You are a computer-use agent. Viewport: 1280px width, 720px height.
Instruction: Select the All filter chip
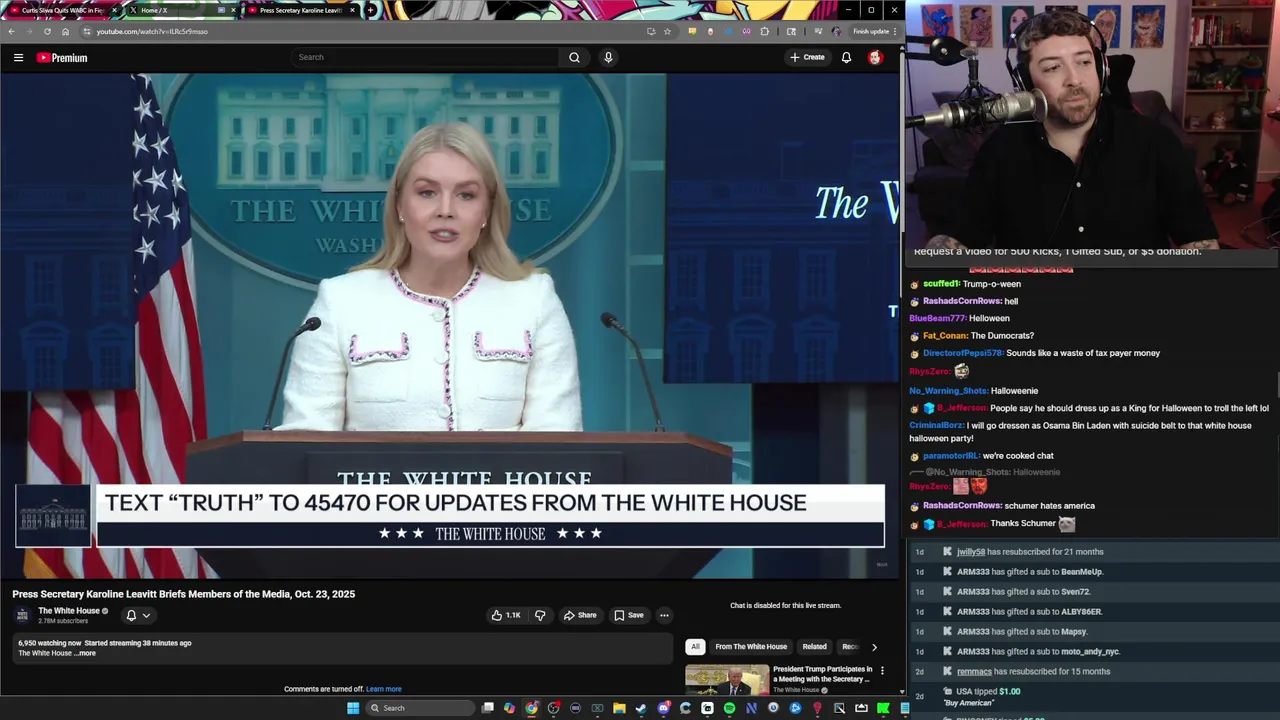pyautogui.click(x=695, y=647)
